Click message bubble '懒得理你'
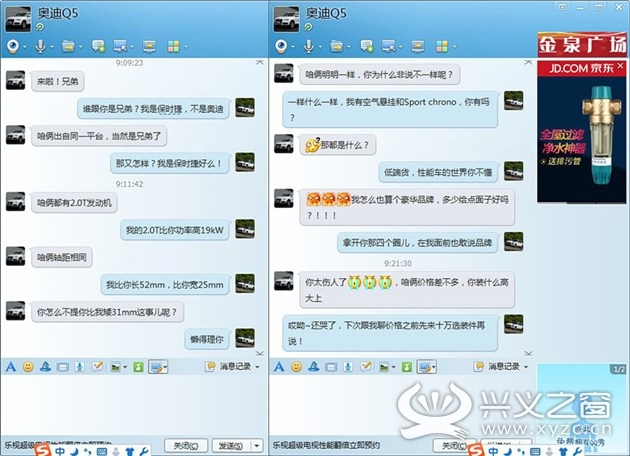This screenshot has width=630, height=456. coord(207,339)
